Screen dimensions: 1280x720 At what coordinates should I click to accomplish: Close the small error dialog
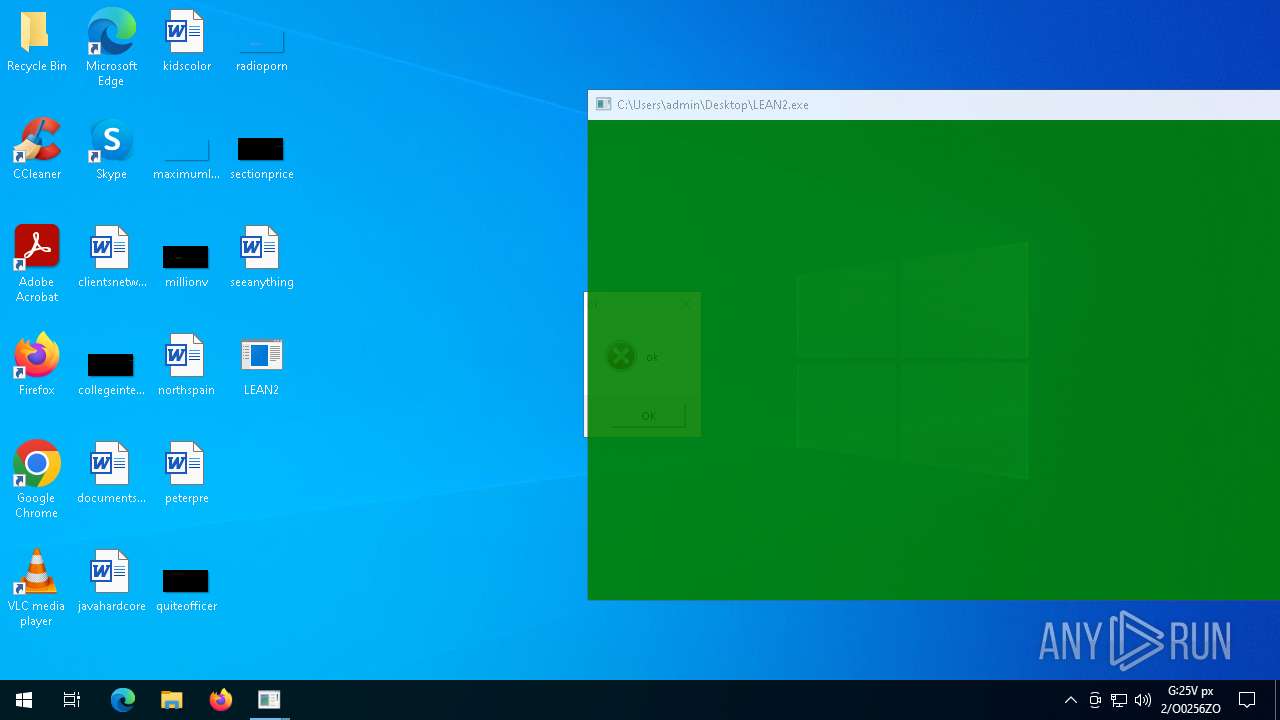point(685,304)
